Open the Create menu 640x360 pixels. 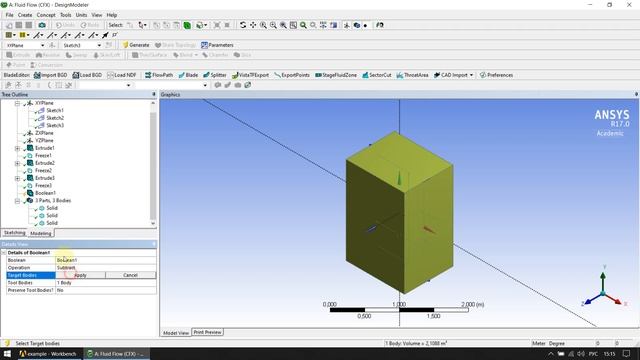[25, 15]
